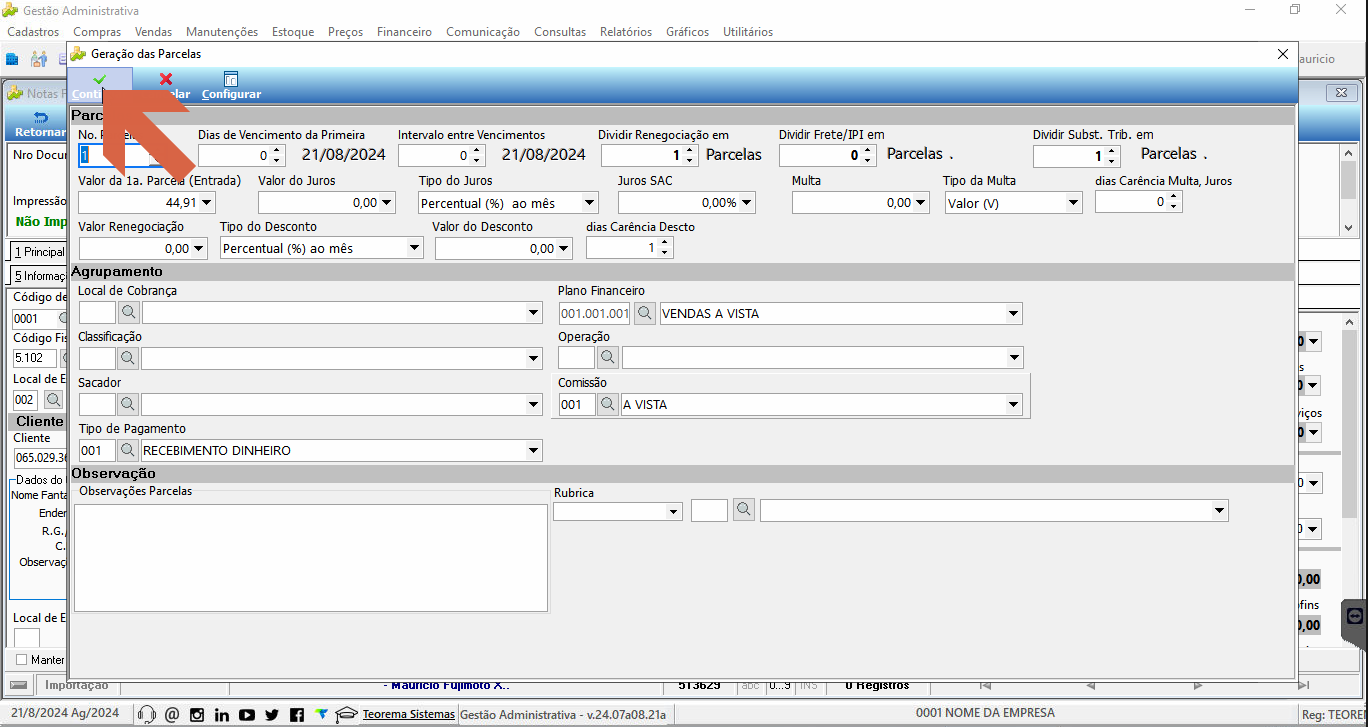Open the Tipo da Multa dropdown
Screen dimensions: 1368x727
[x=1074, y=202]
